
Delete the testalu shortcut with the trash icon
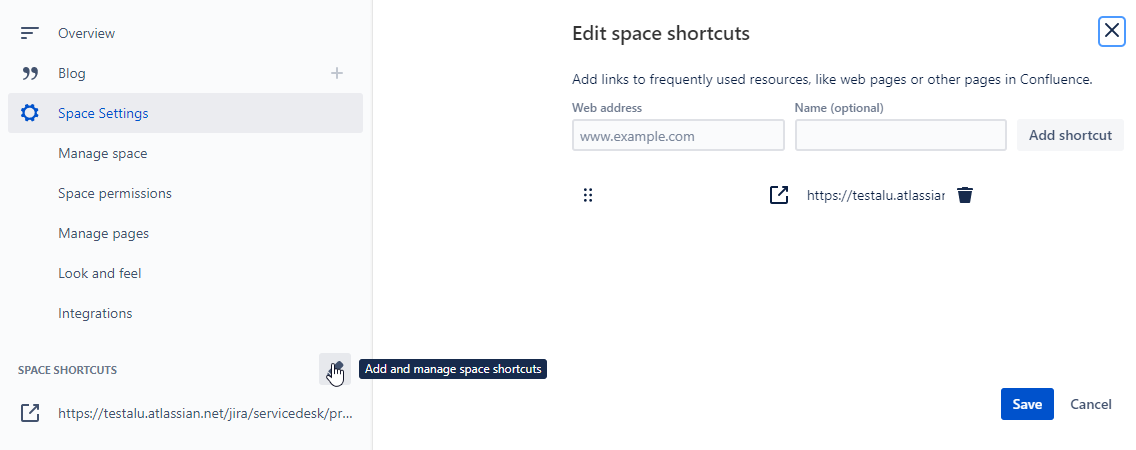pyautogui.click(x=964, y=195)
